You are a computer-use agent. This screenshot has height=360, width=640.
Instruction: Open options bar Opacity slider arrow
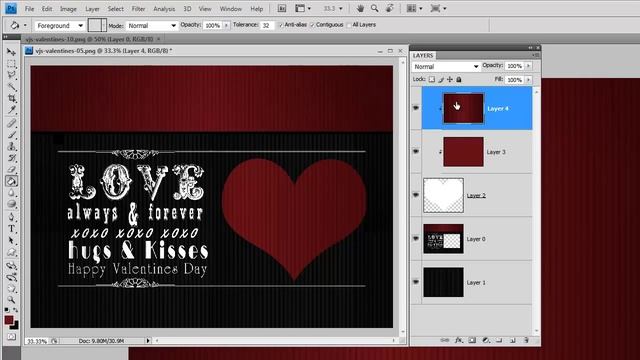[x=226, y=25]
